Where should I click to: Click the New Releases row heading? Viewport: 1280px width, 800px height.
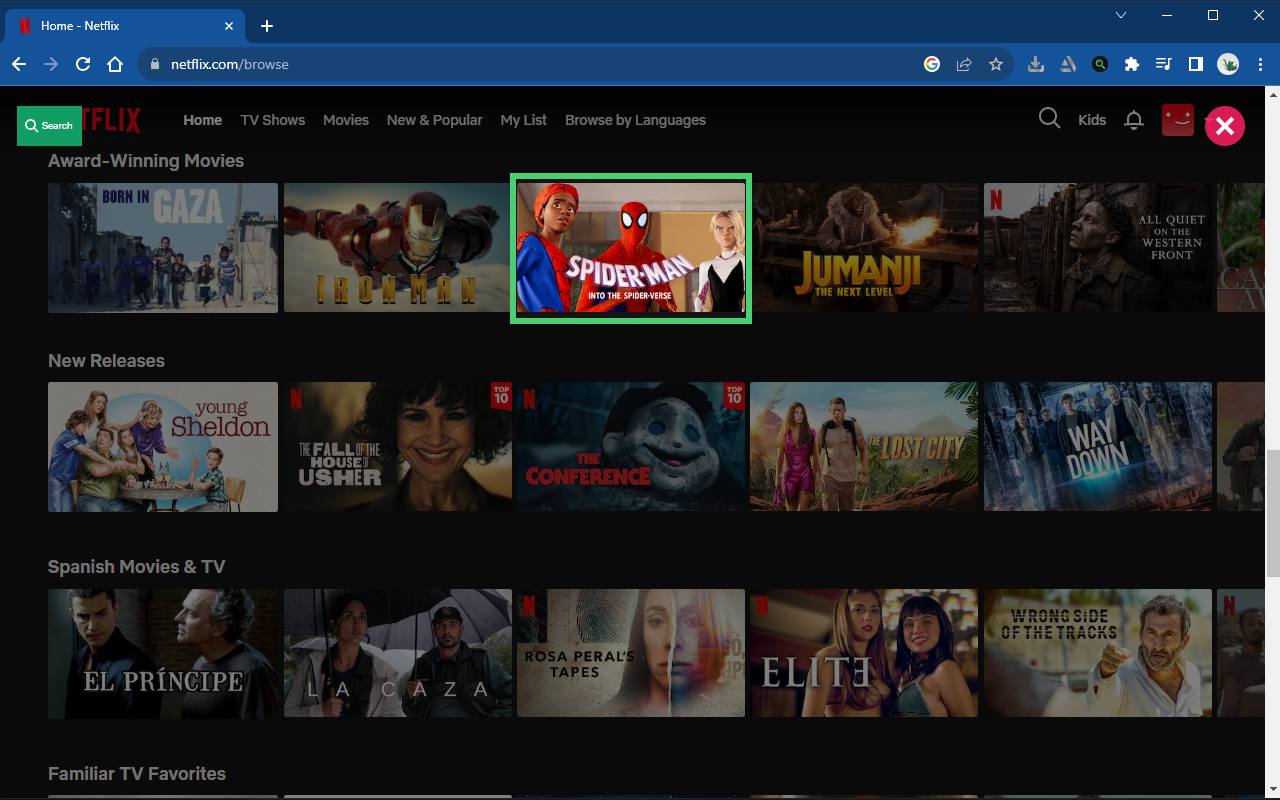coord(106,361)
